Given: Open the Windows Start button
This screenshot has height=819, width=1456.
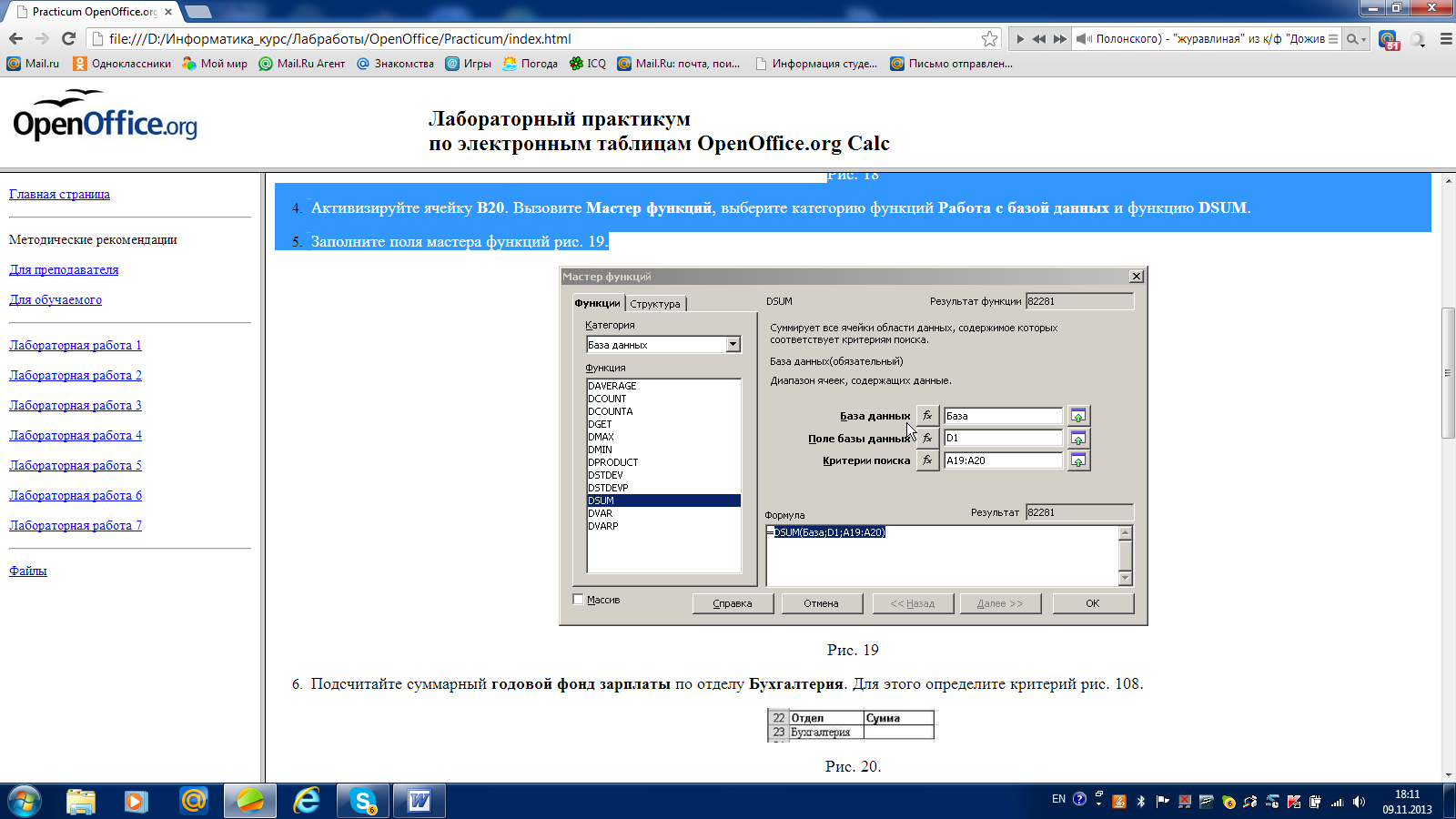Looking at the screenshot, I should pos(23,801).
